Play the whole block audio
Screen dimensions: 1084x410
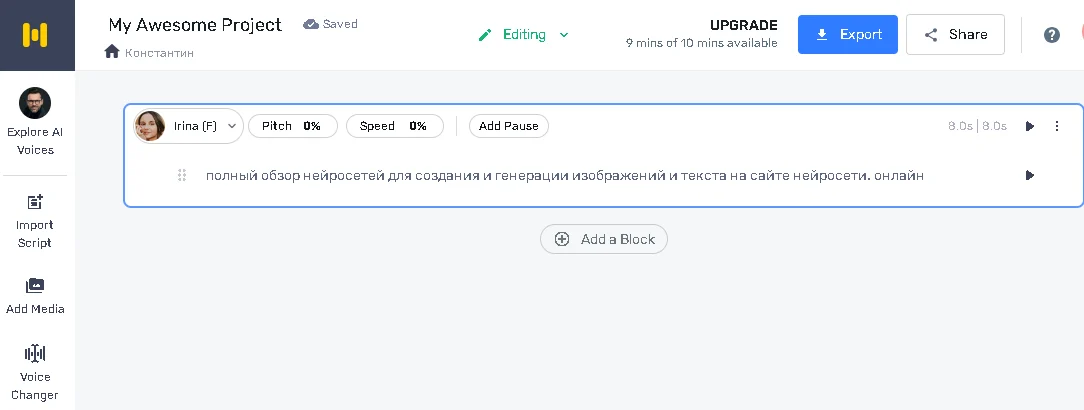pos(1030,126)
